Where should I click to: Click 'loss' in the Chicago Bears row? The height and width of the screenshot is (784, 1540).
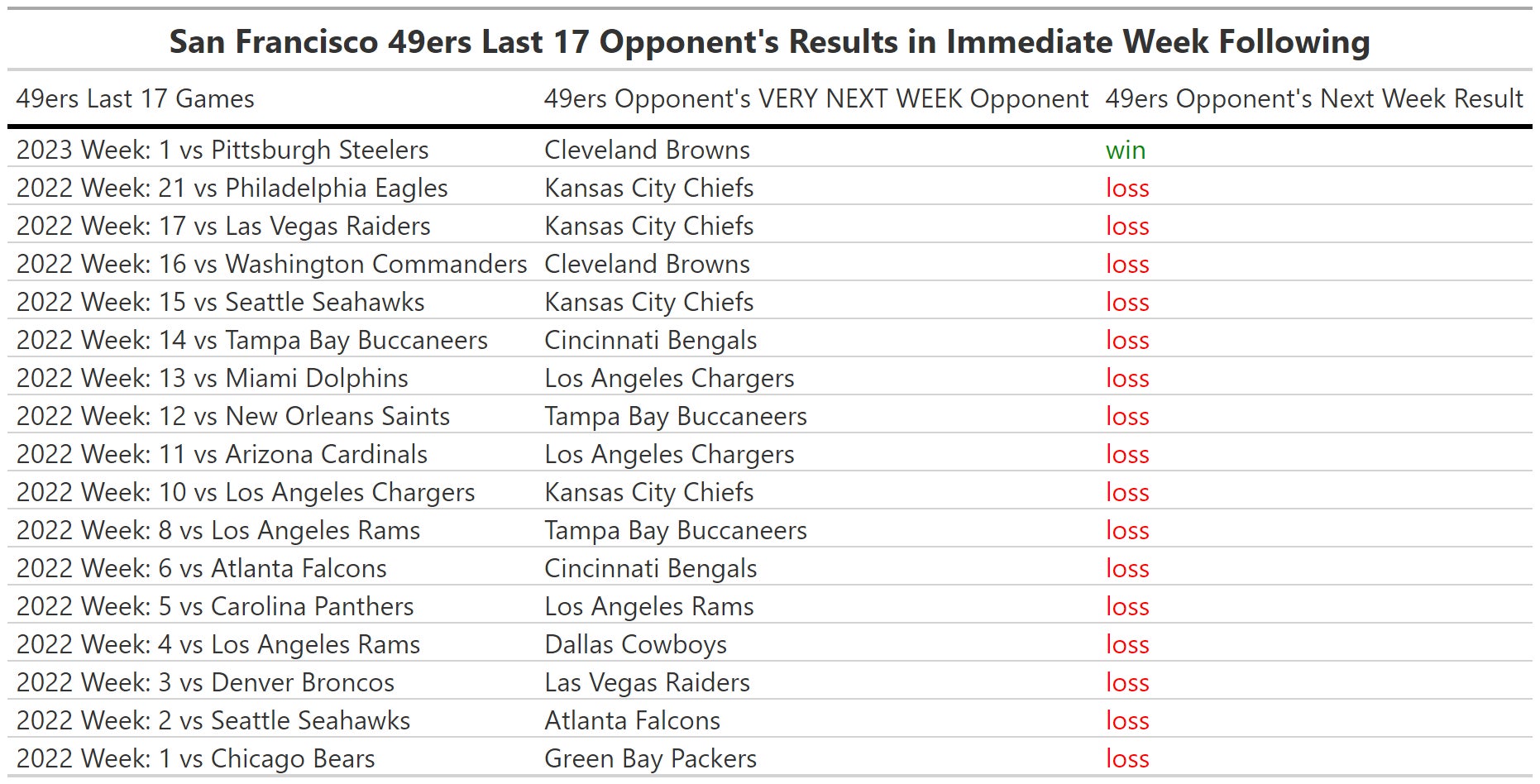1127,759
